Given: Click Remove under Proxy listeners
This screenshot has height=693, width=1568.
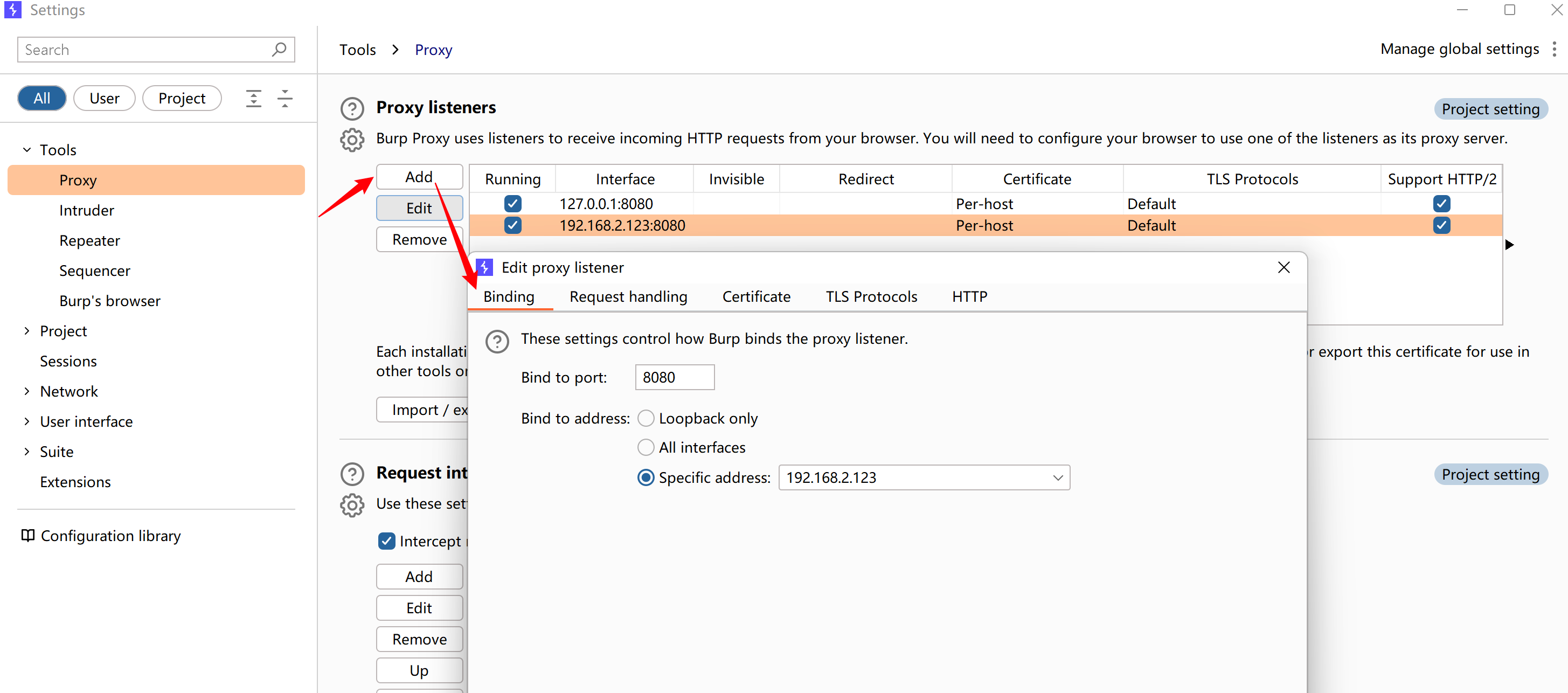Looking at the screenshot, I should 419,239.
